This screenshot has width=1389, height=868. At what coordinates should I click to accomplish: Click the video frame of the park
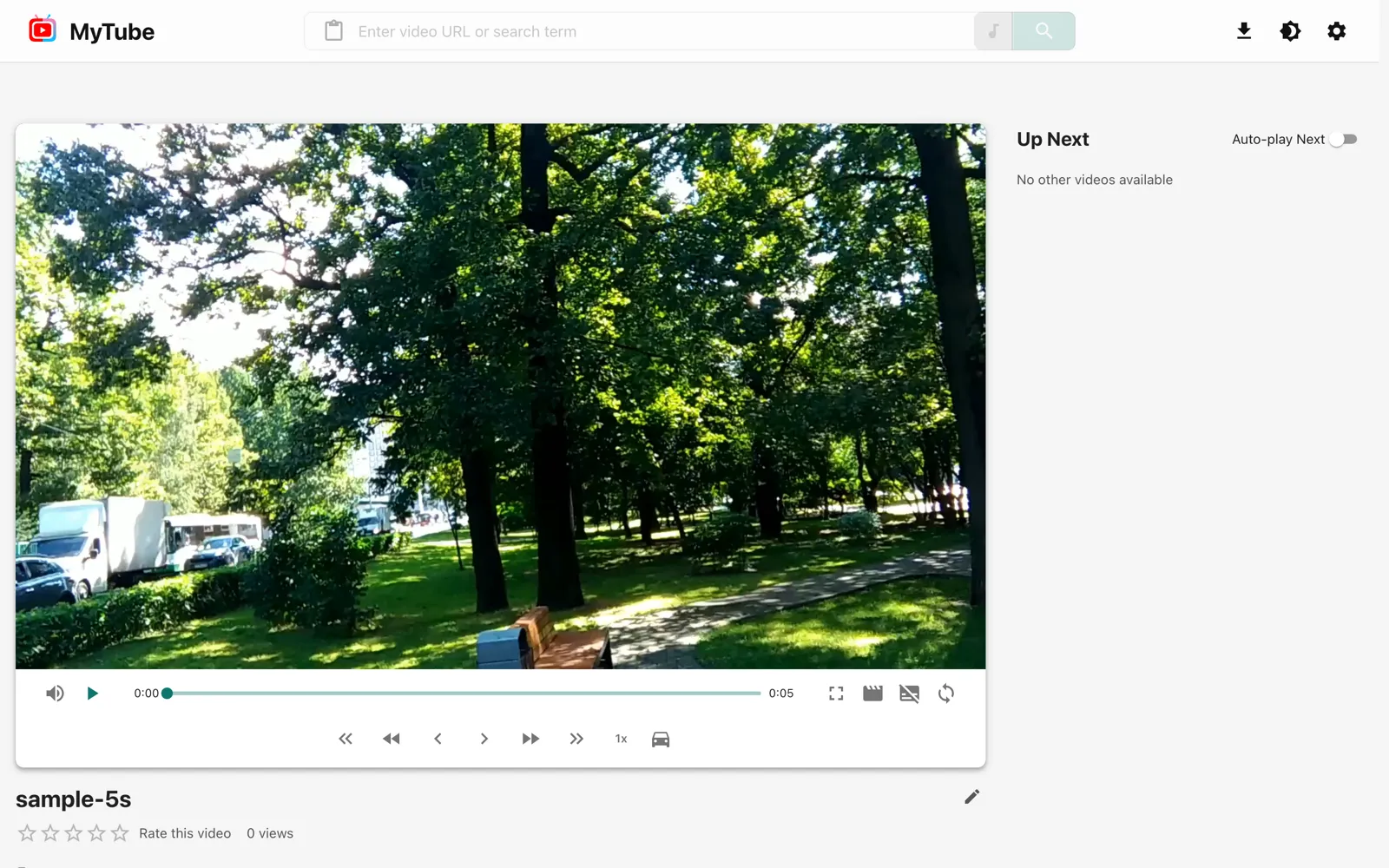coord(500,396)
